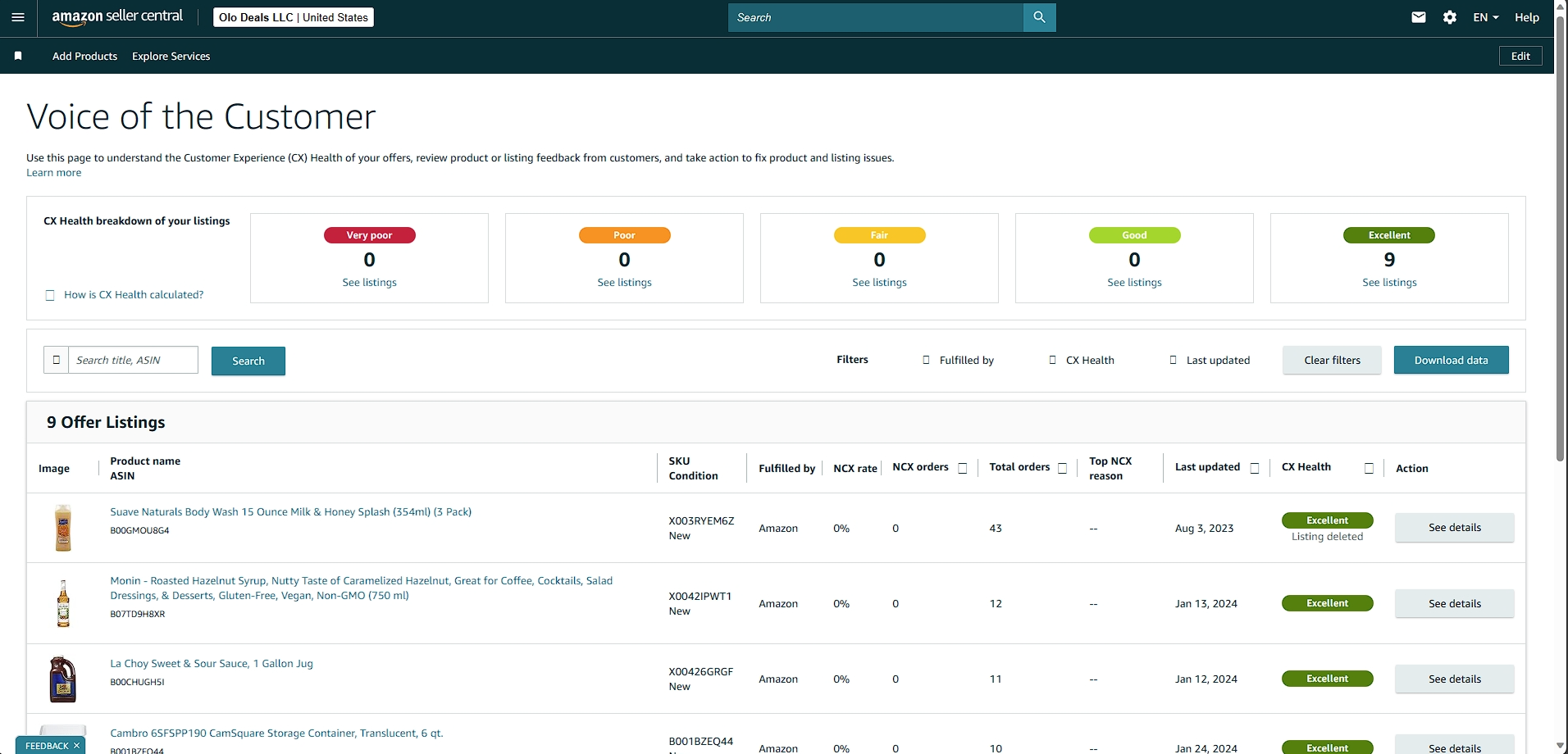Open the EN language dropdown
This screenshot has height=754, width=1568.
click(x=1485, y=17)
